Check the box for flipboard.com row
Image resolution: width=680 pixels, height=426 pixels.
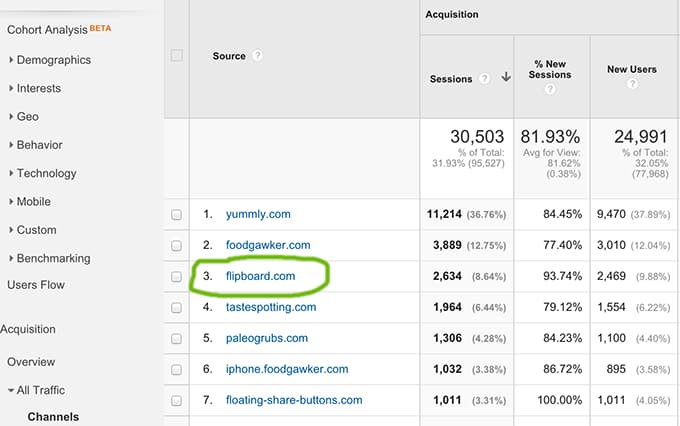[176, 277]
